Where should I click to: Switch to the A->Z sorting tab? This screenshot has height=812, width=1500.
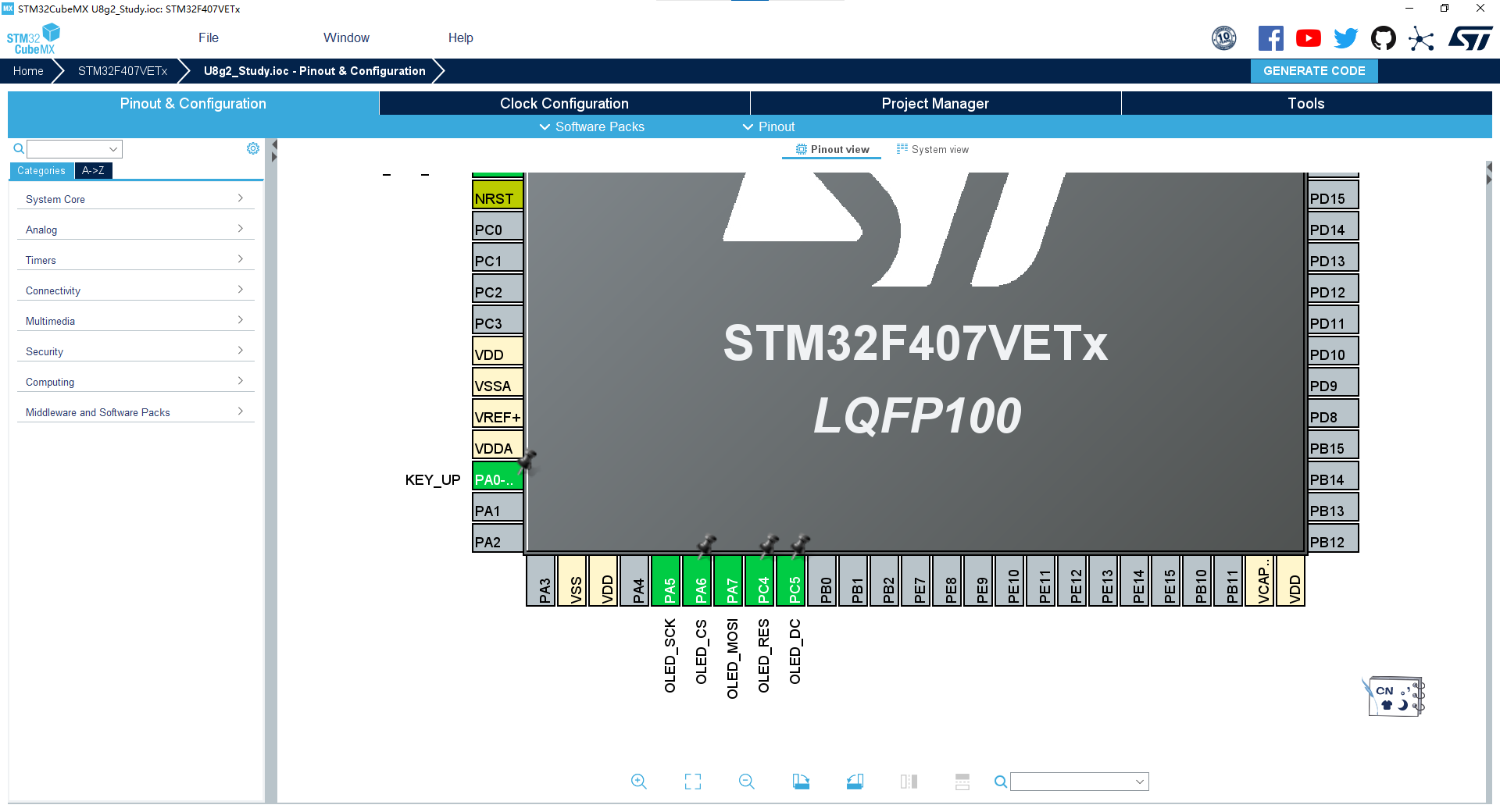click(93, 170)
